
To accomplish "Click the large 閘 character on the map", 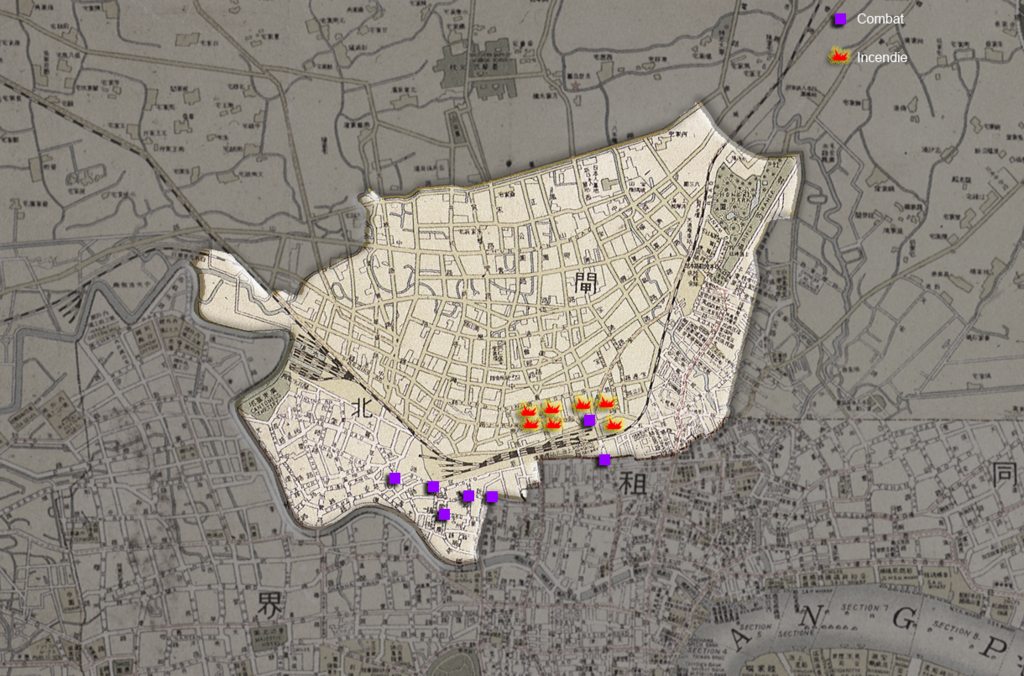I will point(585,282).
